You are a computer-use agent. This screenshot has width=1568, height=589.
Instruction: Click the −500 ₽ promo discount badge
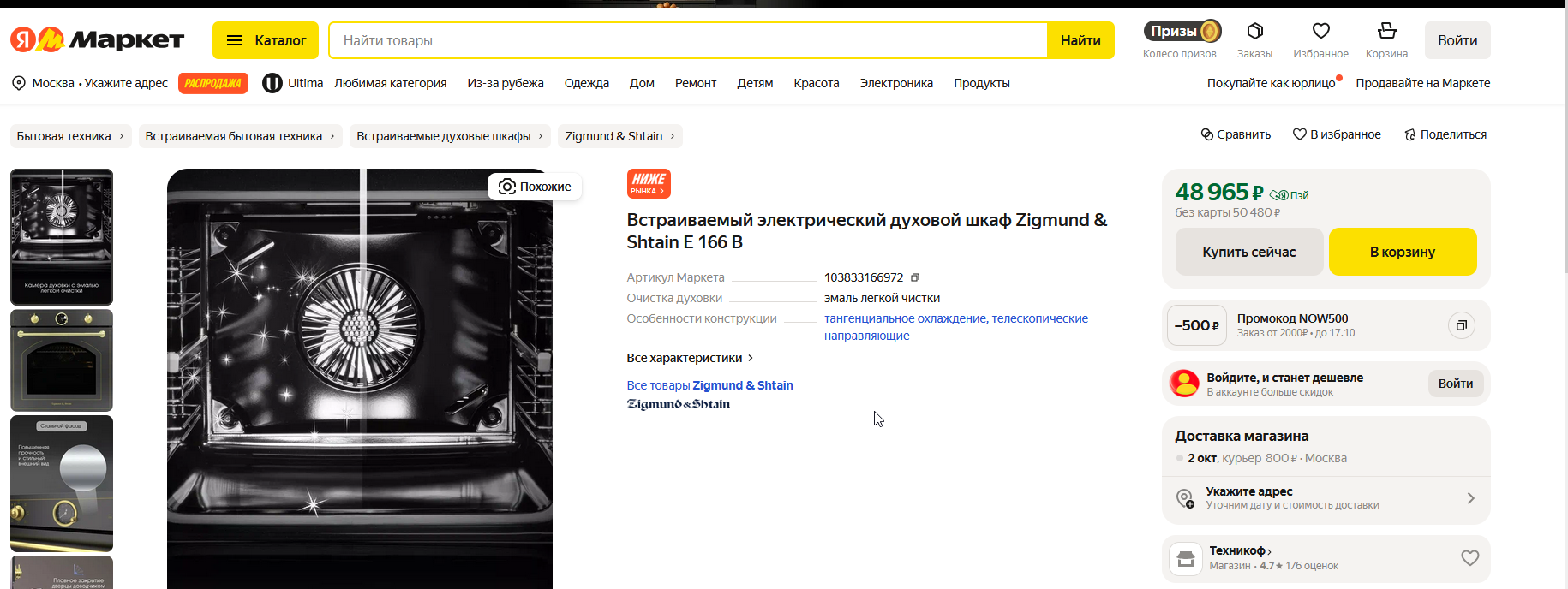1197,325
